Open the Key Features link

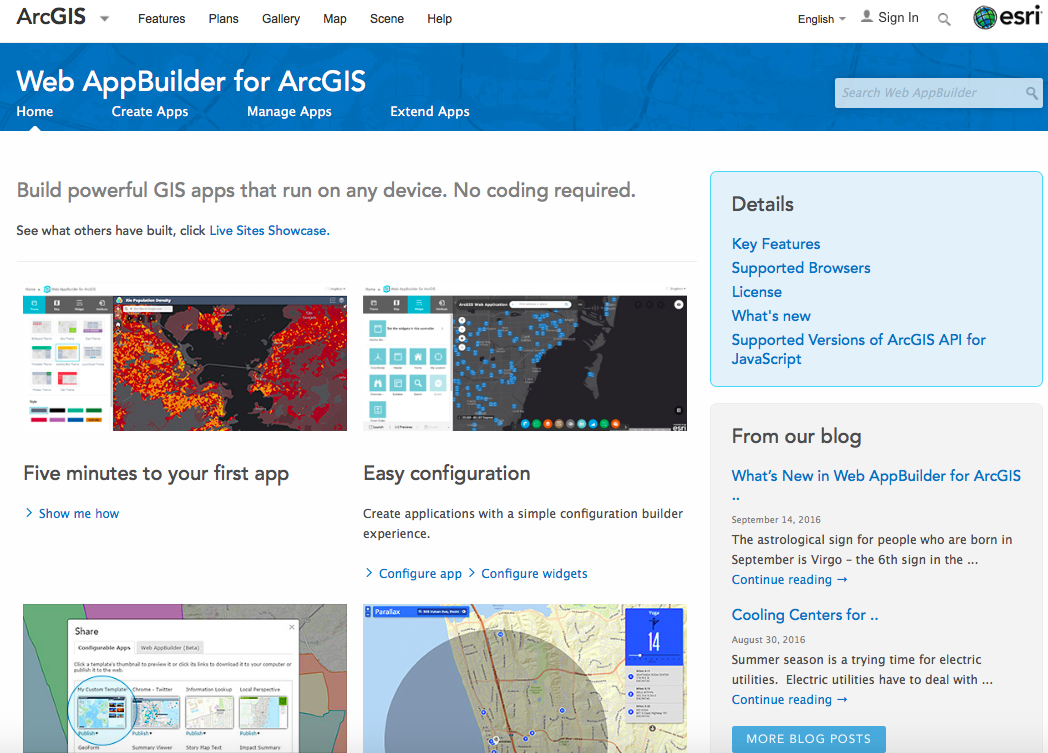pyautogui.click(x=776, y=244)
